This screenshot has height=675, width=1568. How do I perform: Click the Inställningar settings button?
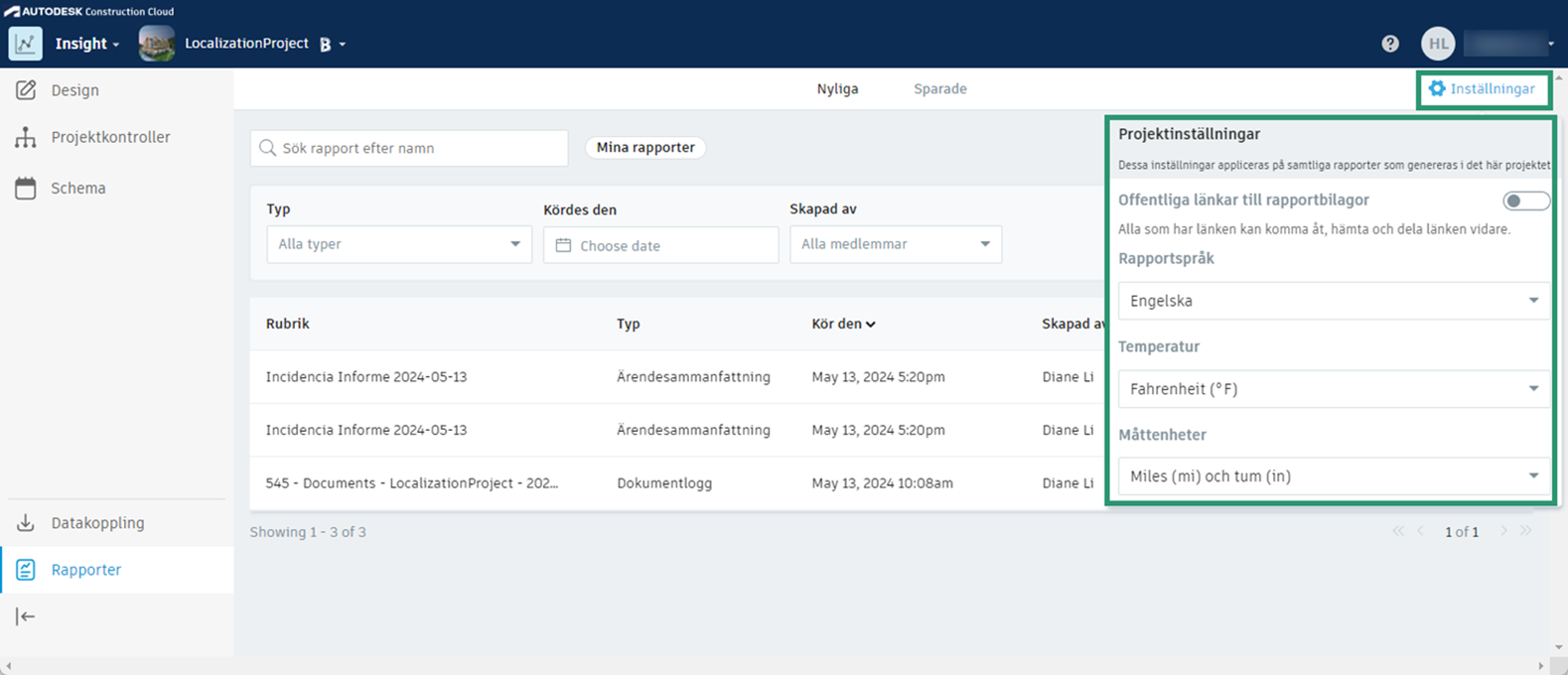click(1483, 88)
